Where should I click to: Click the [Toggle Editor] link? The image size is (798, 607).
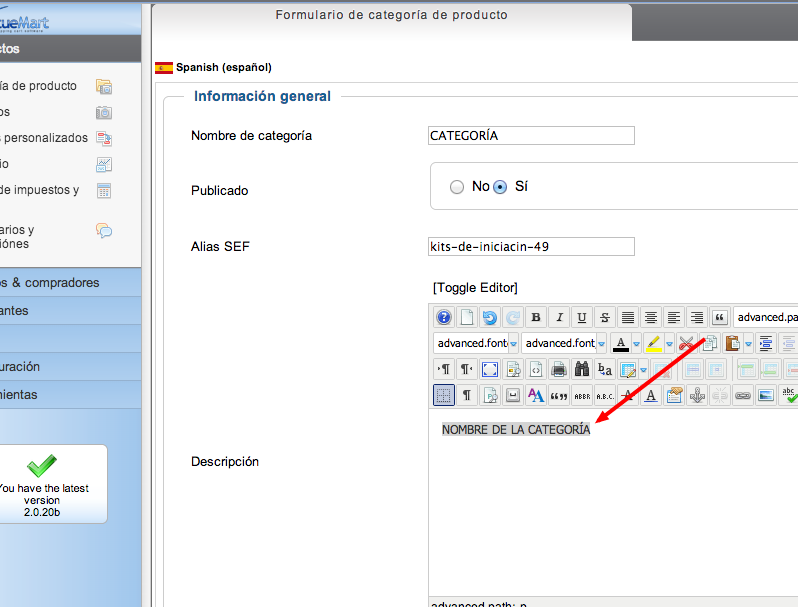coord(475,288)
